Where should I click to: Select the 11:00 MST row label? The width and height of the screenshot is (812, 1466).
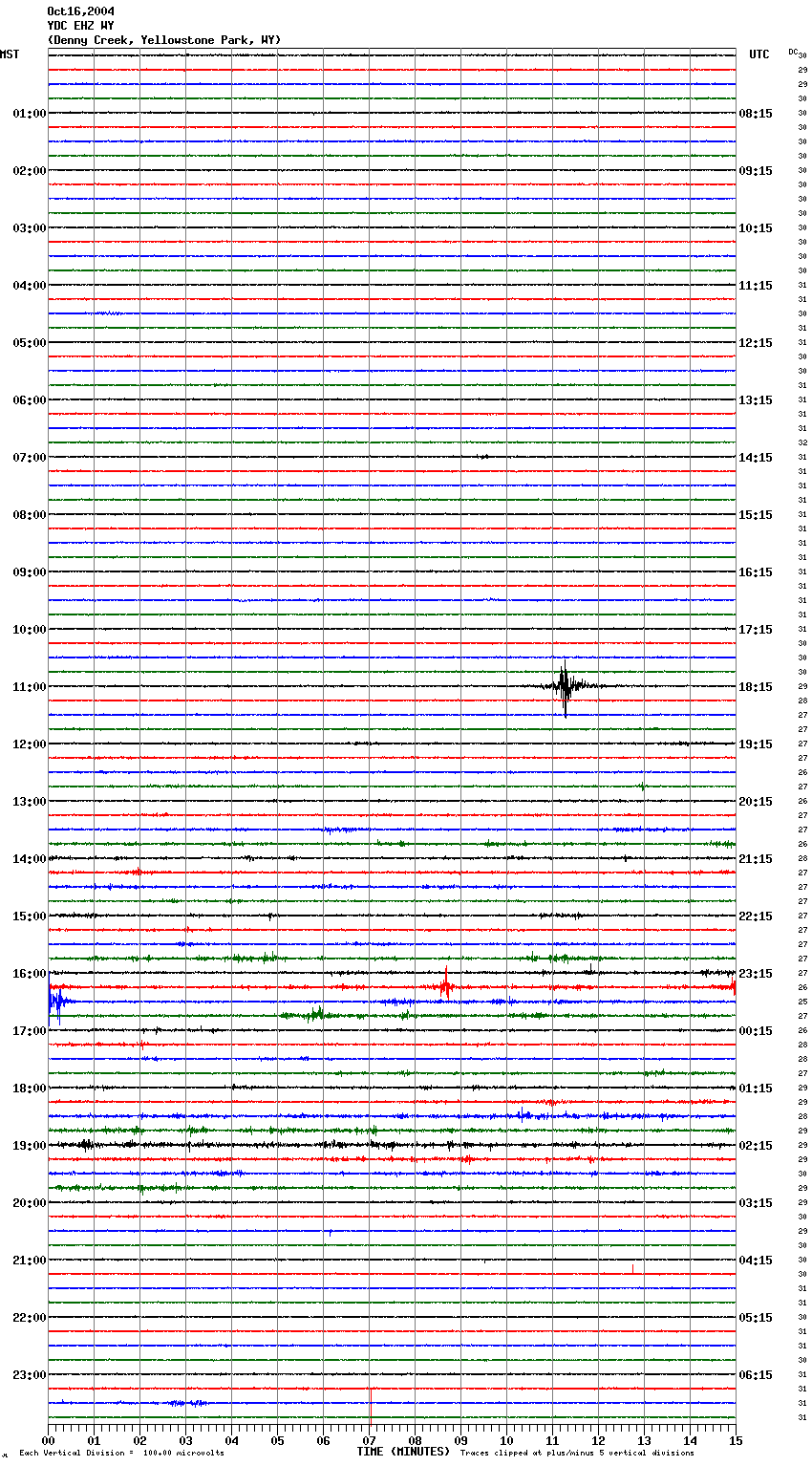[29, 687]
